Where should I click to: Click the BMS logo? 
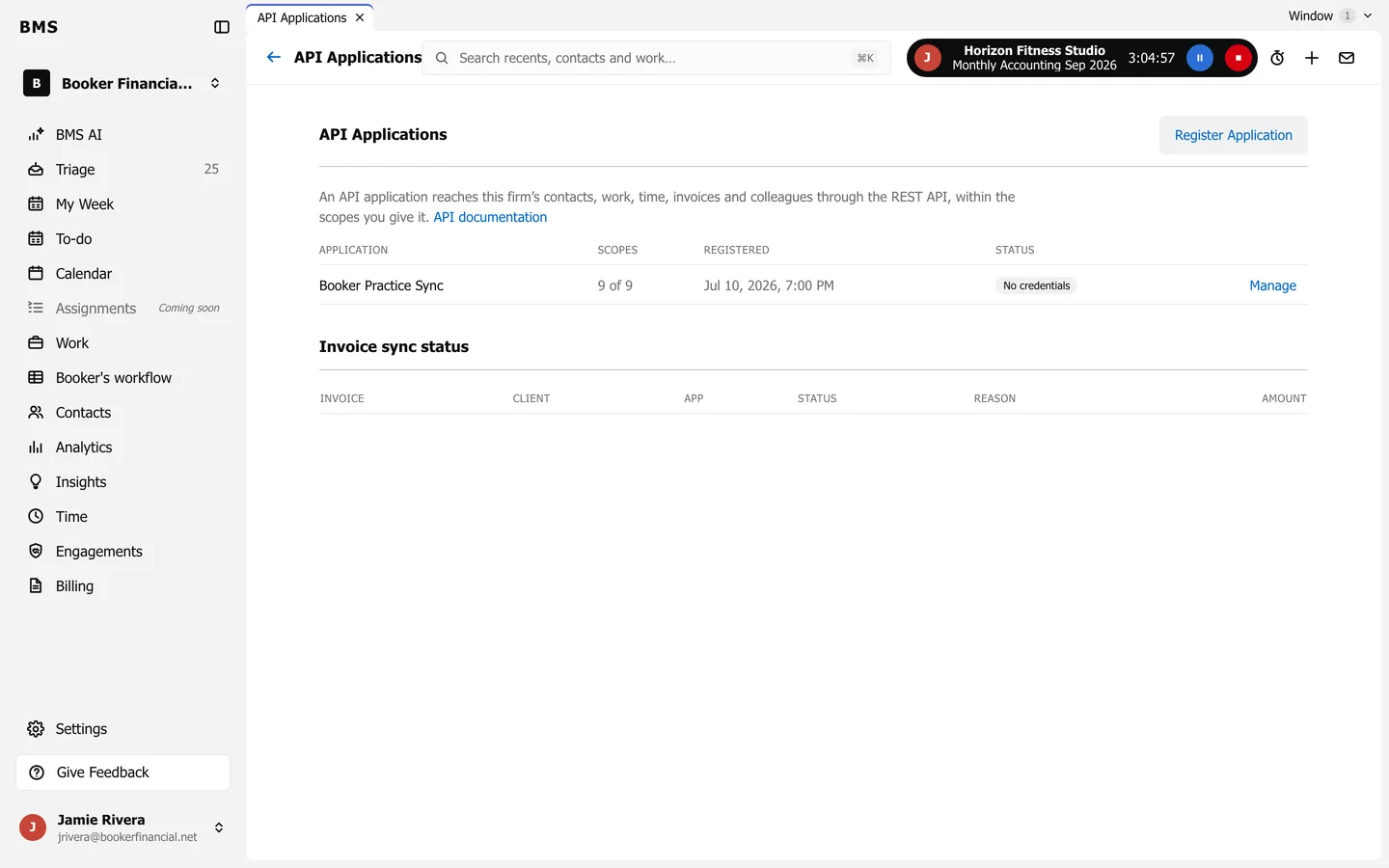[x=39, y=27]
